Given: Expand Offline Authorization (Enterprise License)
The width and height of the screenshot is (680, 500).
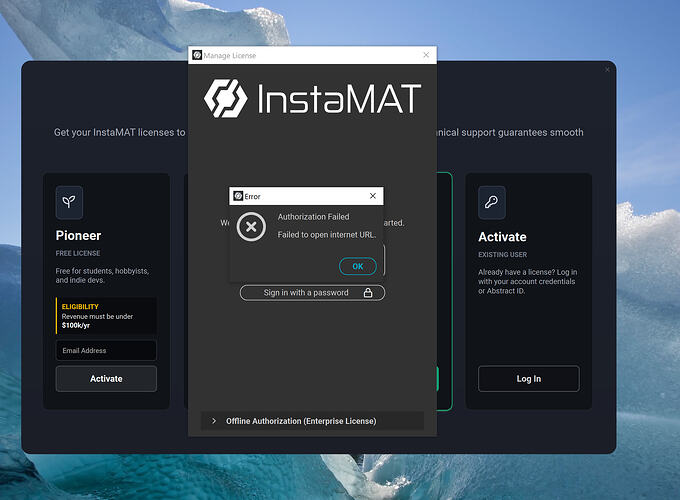Looking at the screenshot, I should point(312,421).
